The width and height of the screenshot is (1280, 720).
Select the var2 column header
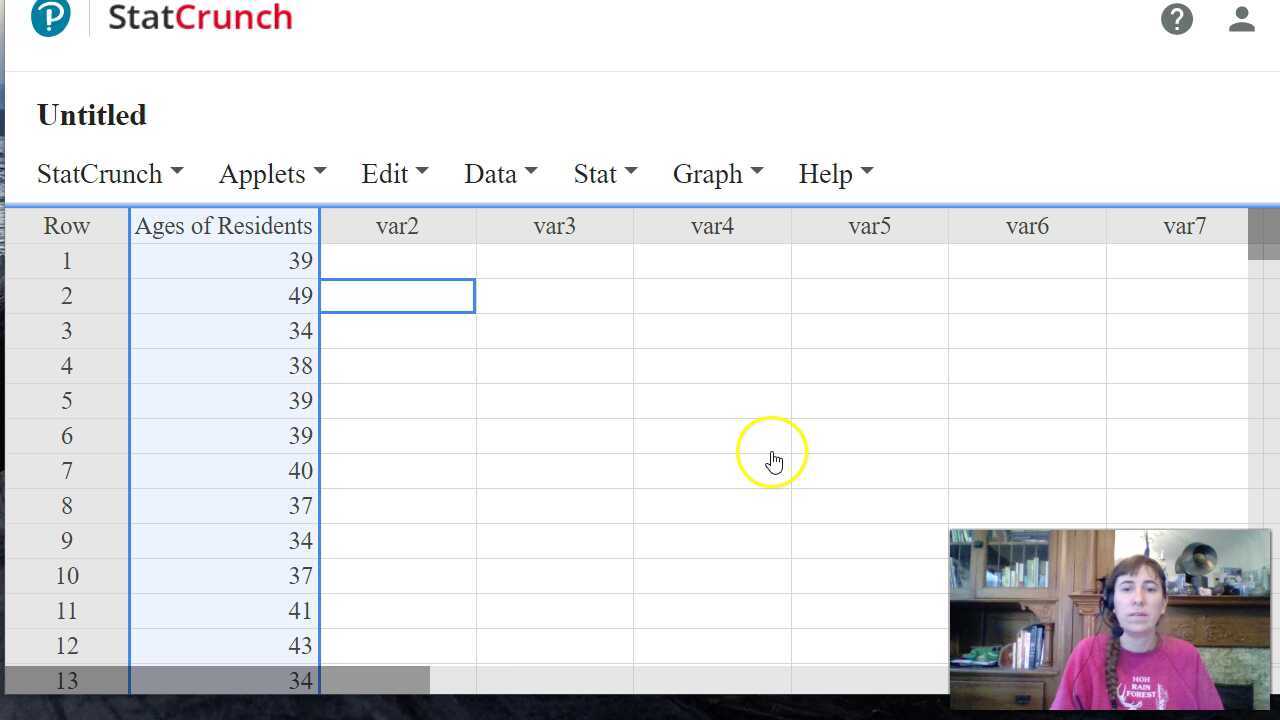(397, 226)
